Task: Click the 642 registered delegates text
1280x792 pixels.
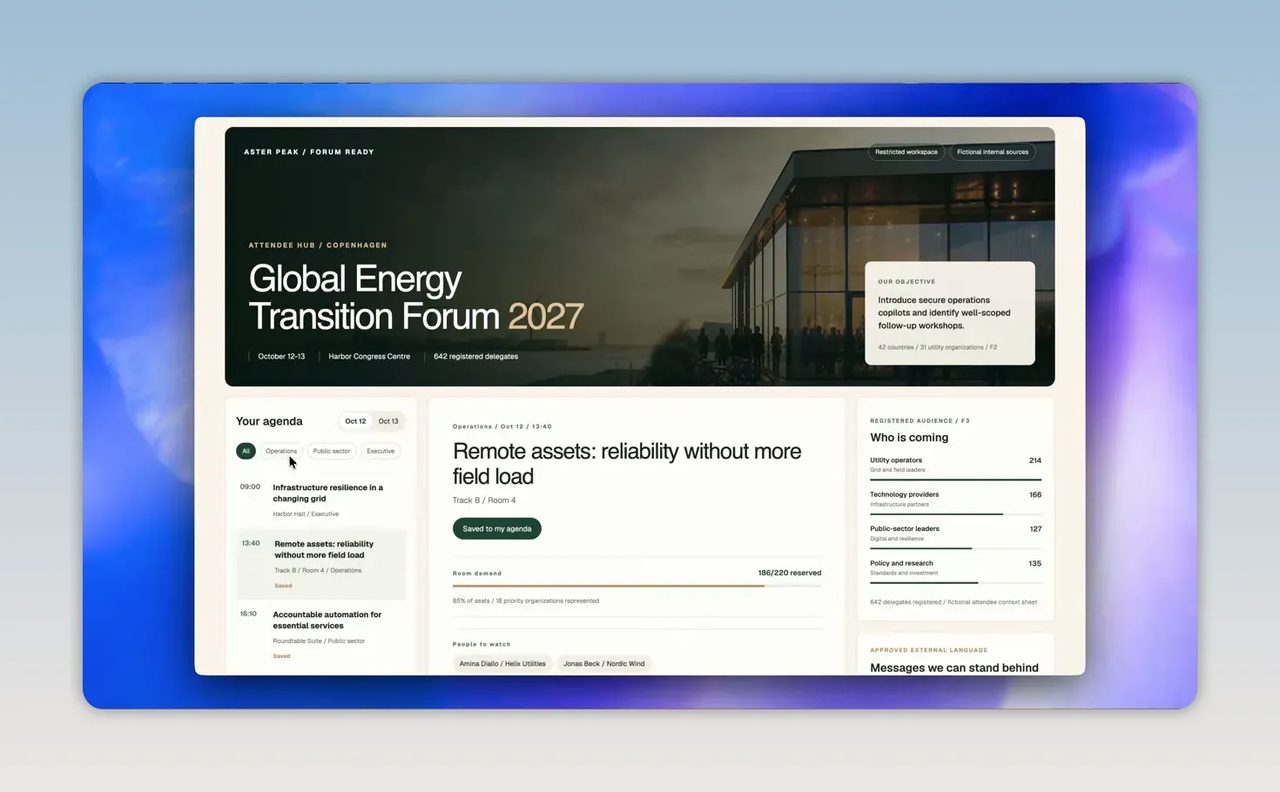Action: (476, 356)
